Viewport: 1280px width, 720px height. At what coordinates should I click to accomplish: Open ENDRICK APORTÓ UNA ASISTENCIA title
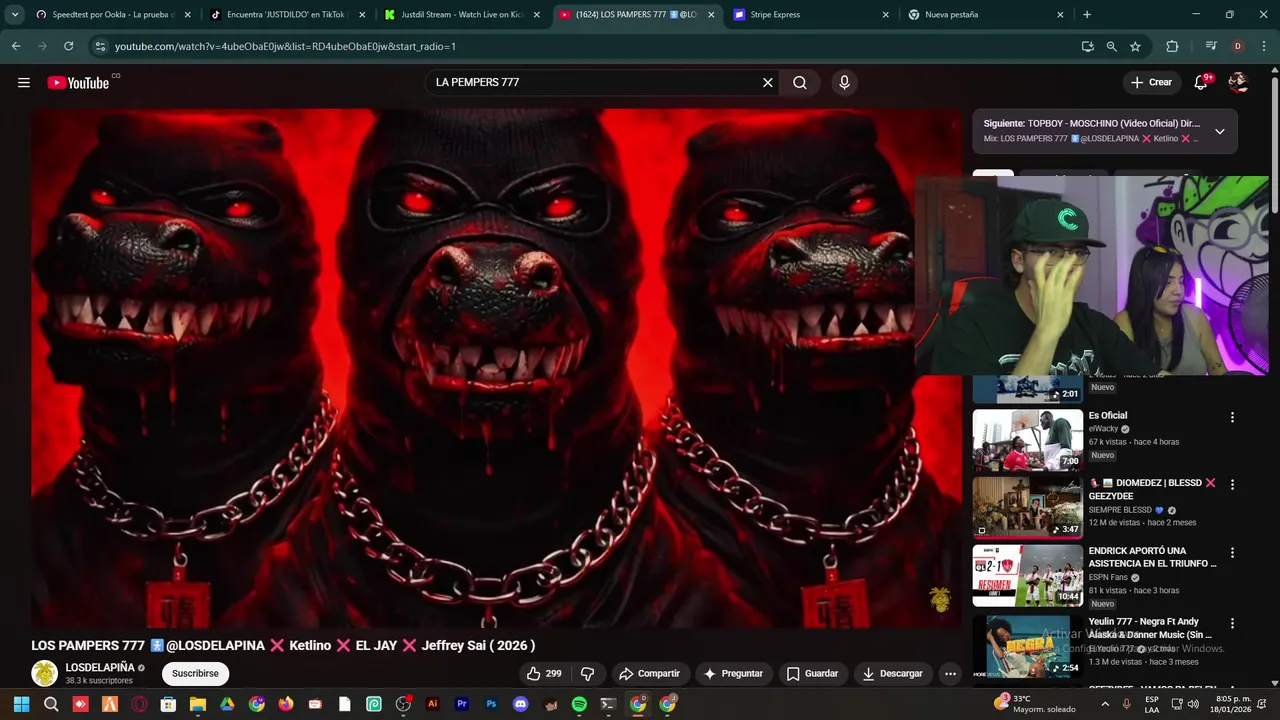click(1152, 557)
